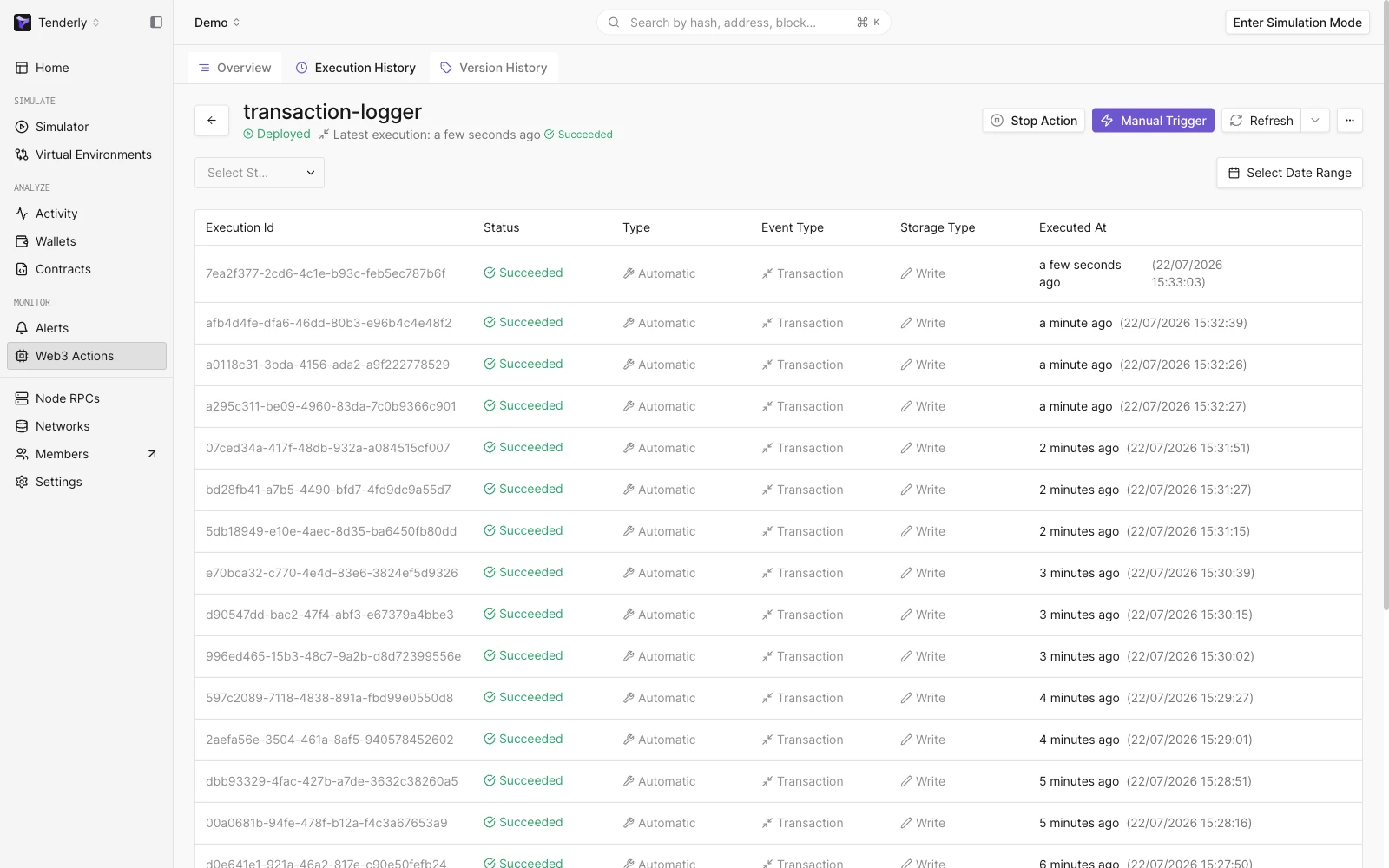Open execution afb4d4fe-dfa6-46dd-80b3-e96b4c4e48f2

point(329,323)
